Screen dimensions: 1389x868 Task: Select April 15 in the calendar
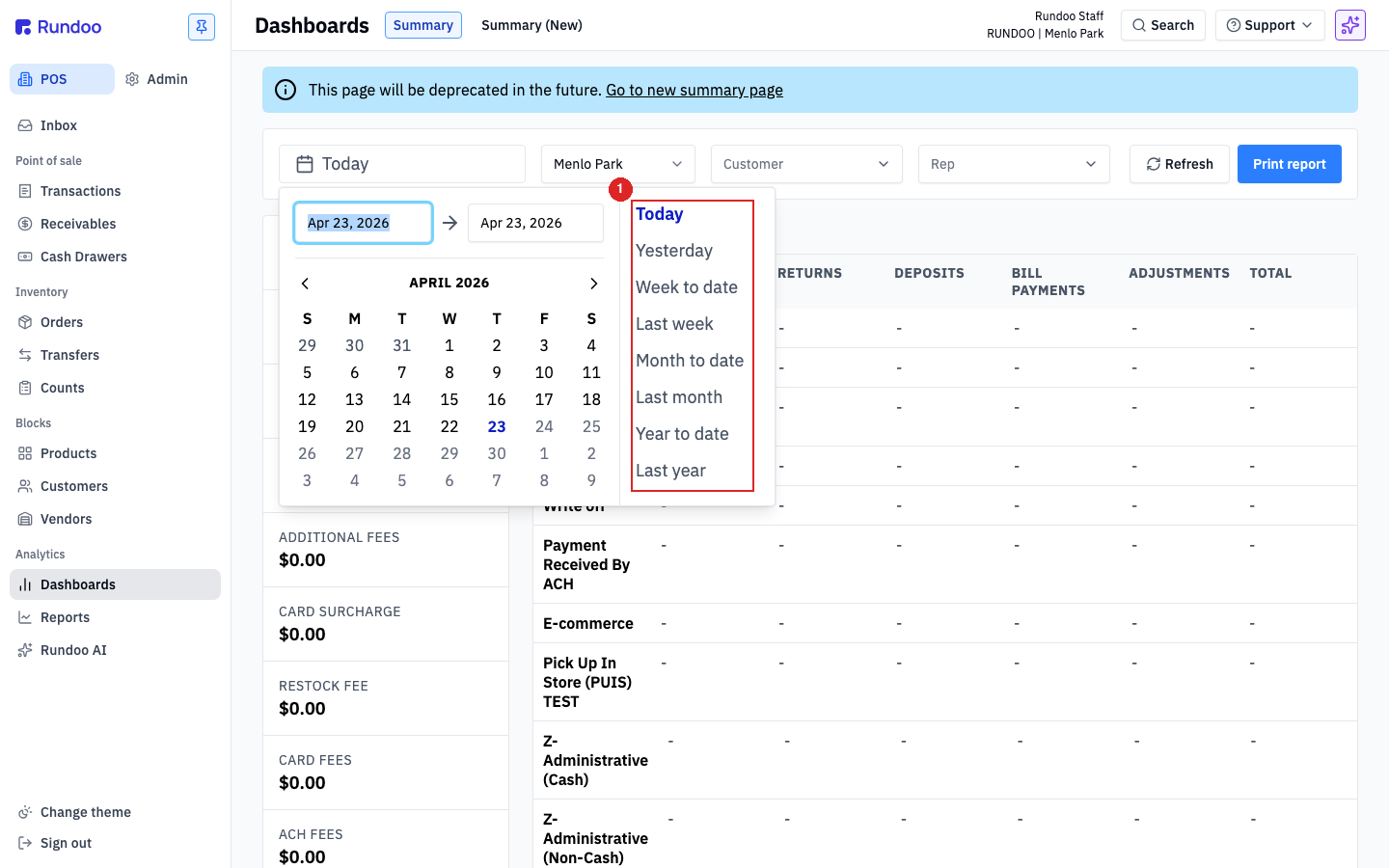point(449,399)
